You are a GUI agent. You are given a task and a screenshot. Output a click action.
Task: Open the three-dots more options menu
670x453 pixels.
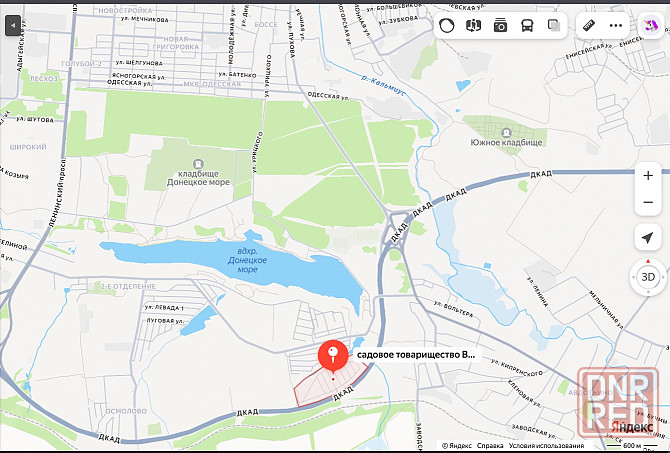click(x=616, y=26)
